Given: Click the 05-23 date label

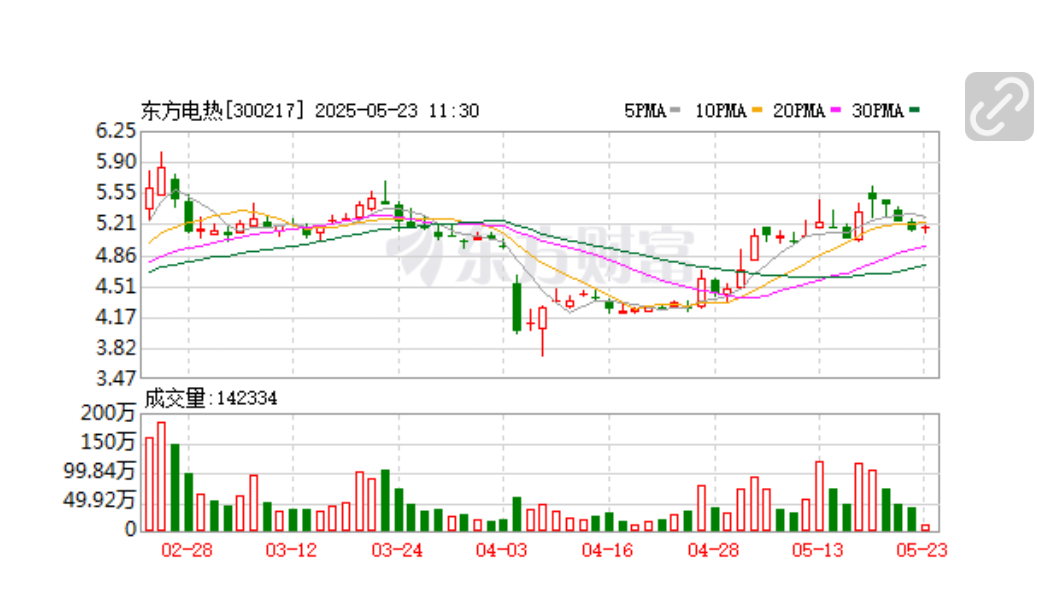Looking at the screenshot, I should [922, 550].
